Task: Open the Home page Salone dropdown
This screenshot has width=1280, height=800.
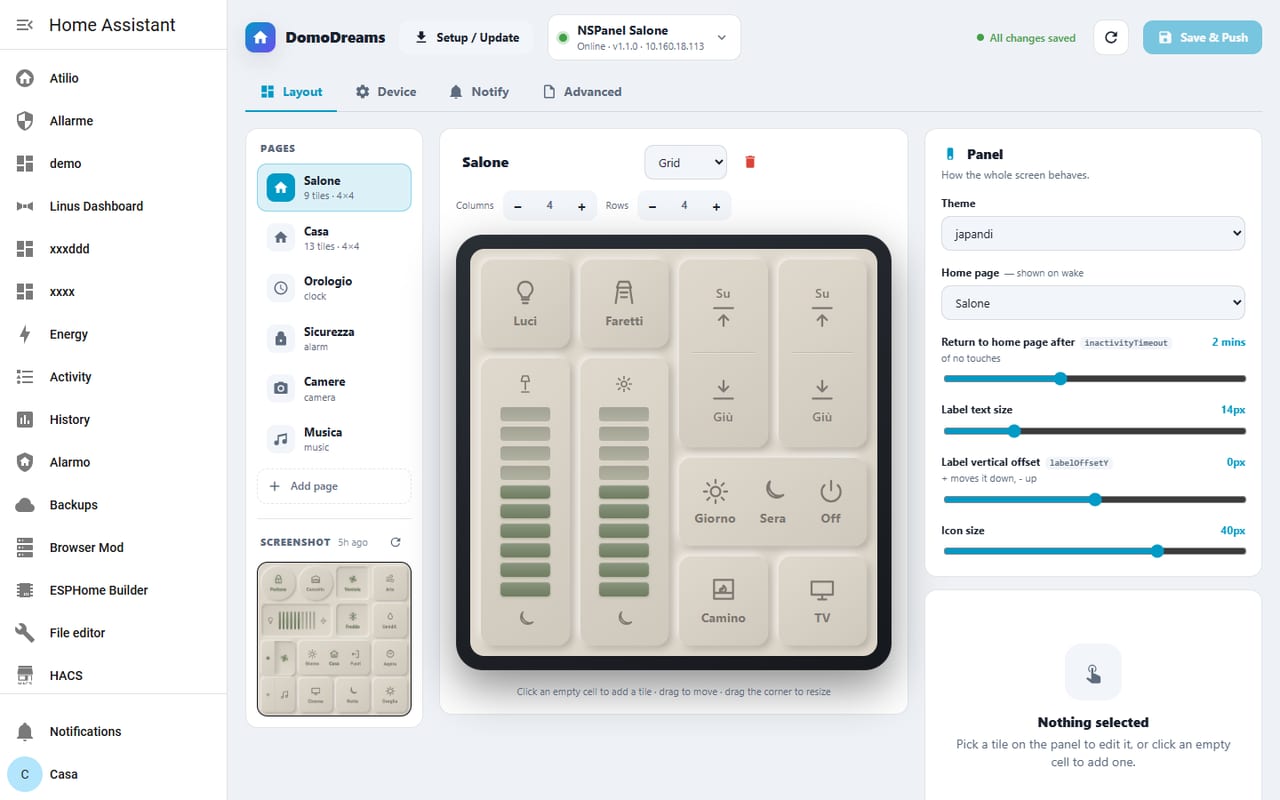Action: pos(1093,303)
